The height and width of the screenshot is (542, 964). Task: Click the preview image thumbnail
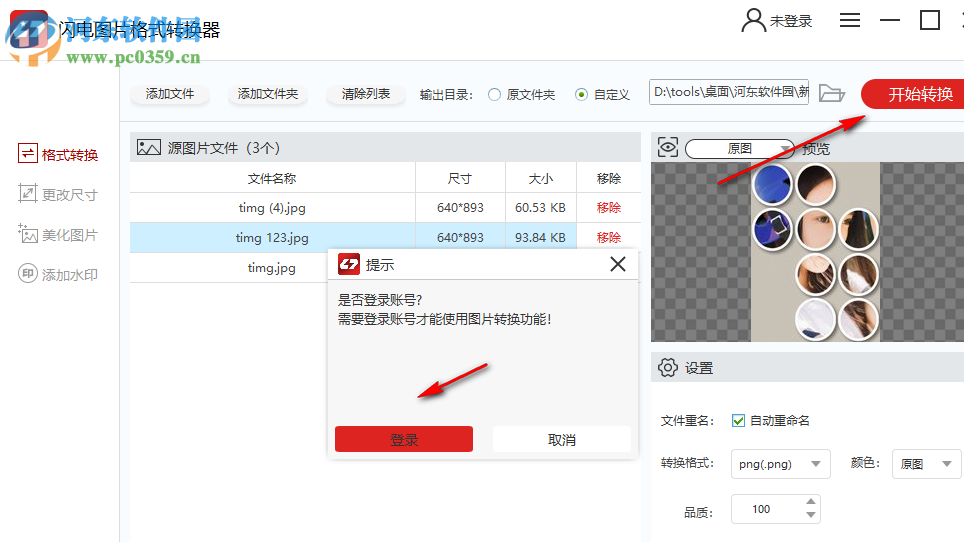click(815, 251)
